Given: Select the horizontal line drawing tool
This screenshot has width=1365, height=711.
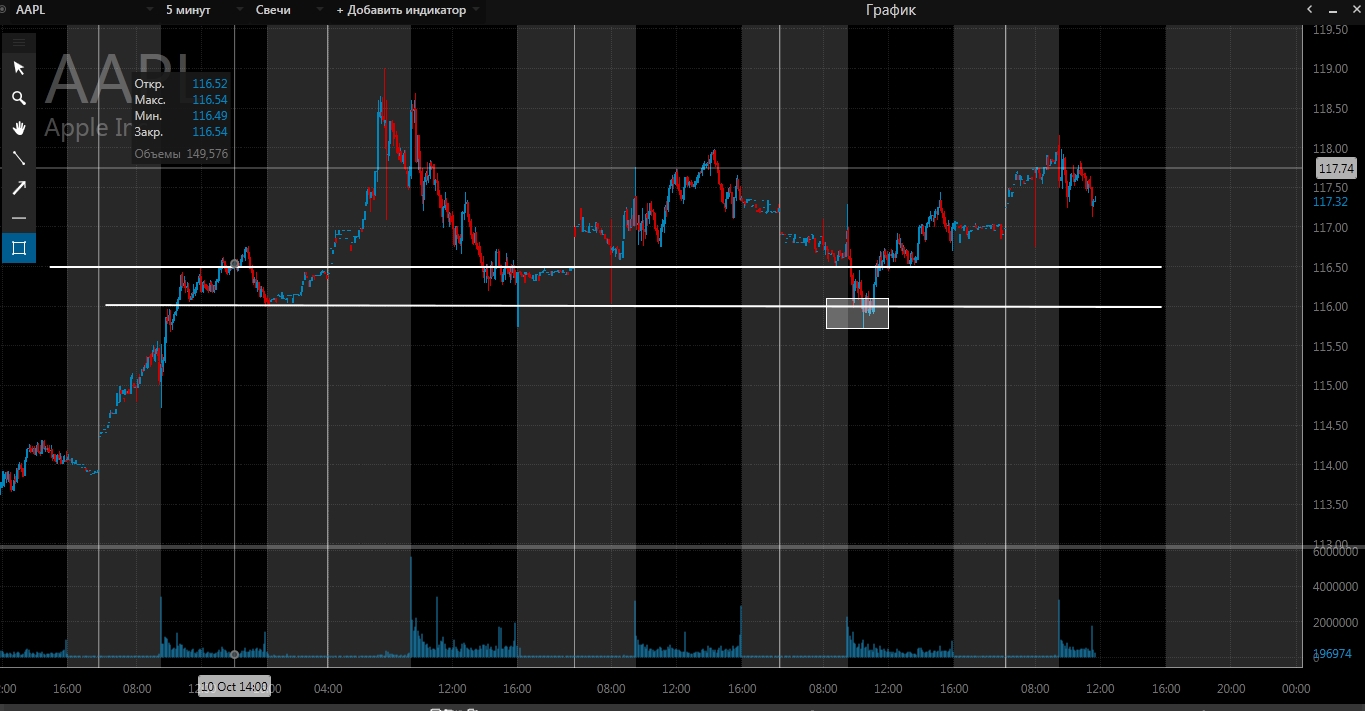Looking at the screenshot, I should pyautogui.click(x=18, y=218).
